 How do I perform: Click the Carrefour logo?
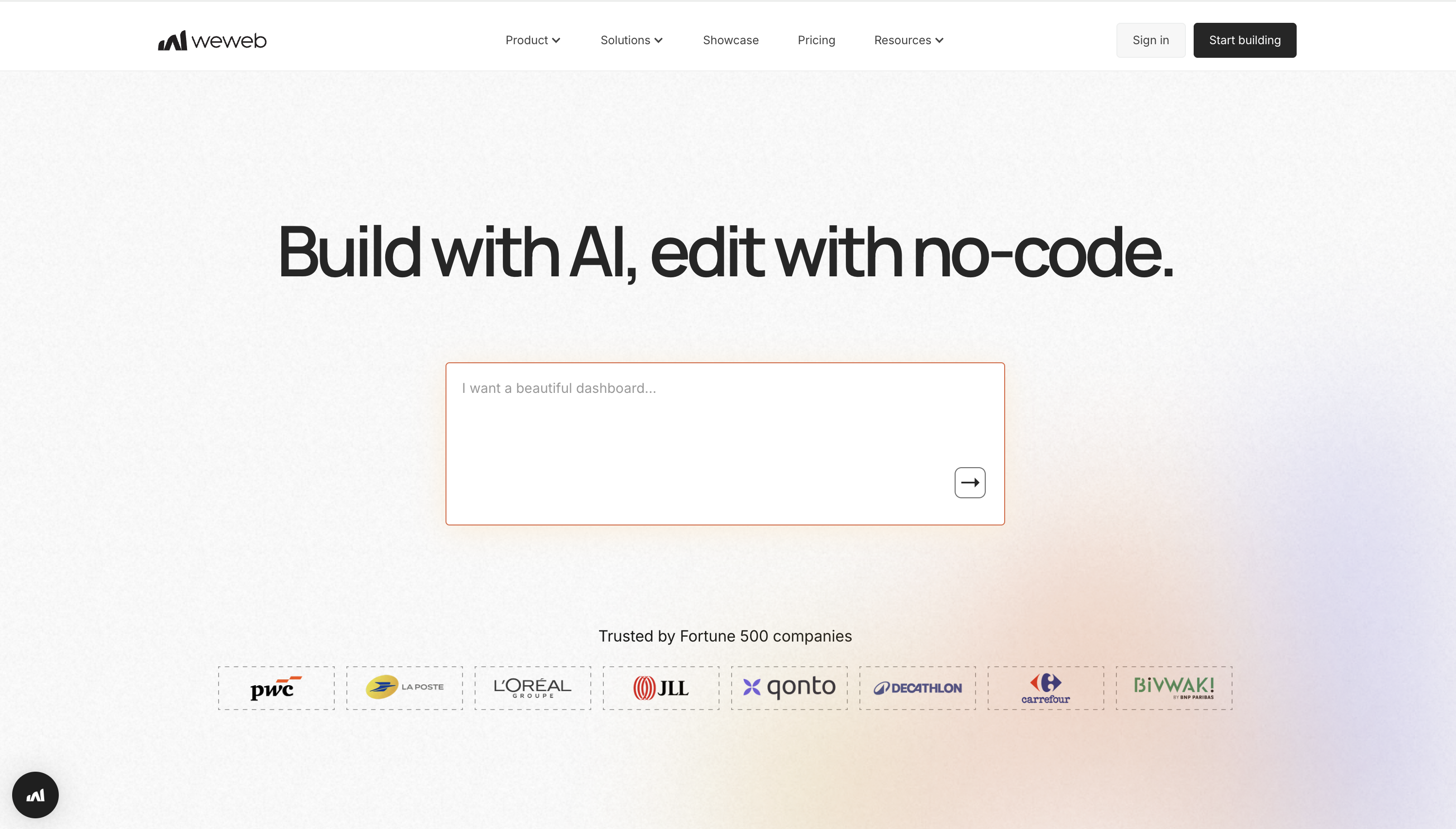pyautogui.click(x=1045, y=688)
